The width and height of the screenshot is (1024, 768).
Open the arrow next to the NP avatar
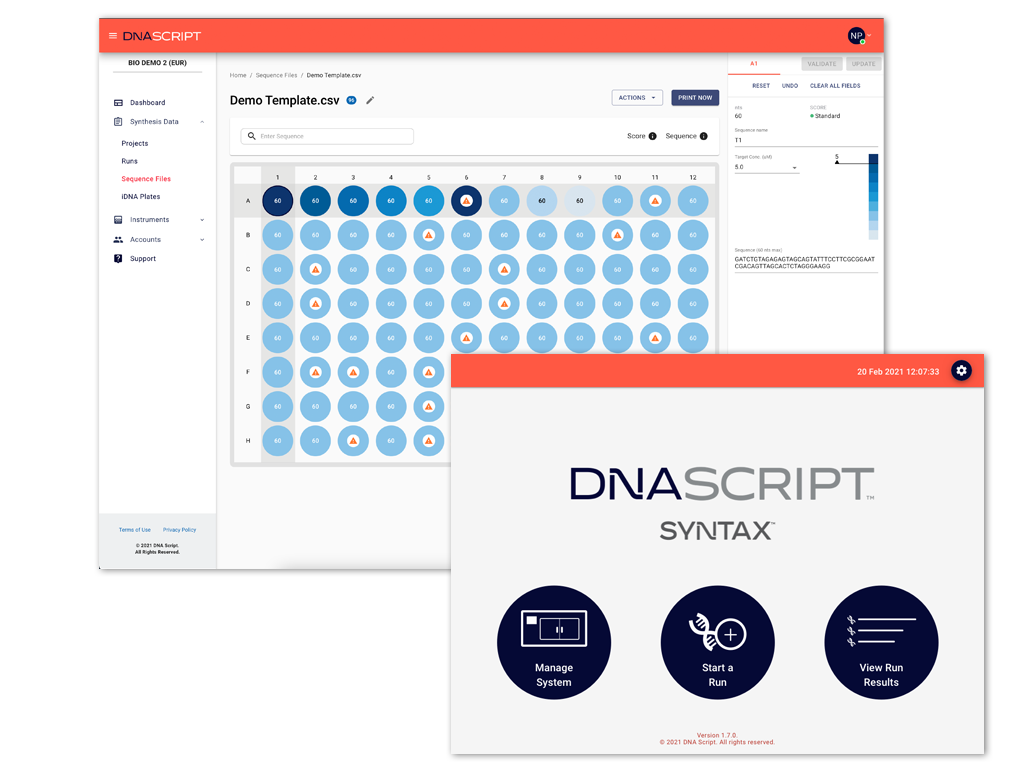(x=869, y=35)
